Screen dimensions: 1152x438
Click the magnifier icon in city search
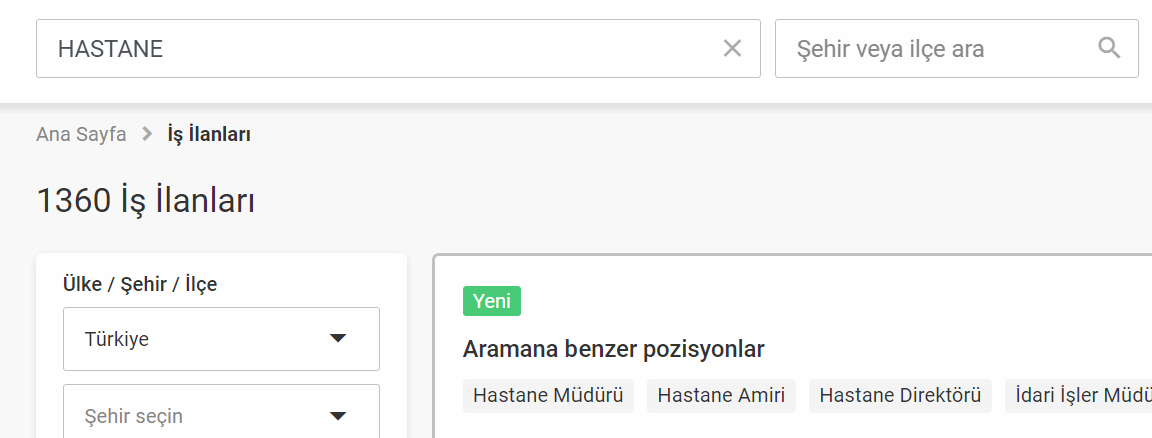click(1109, 49)
